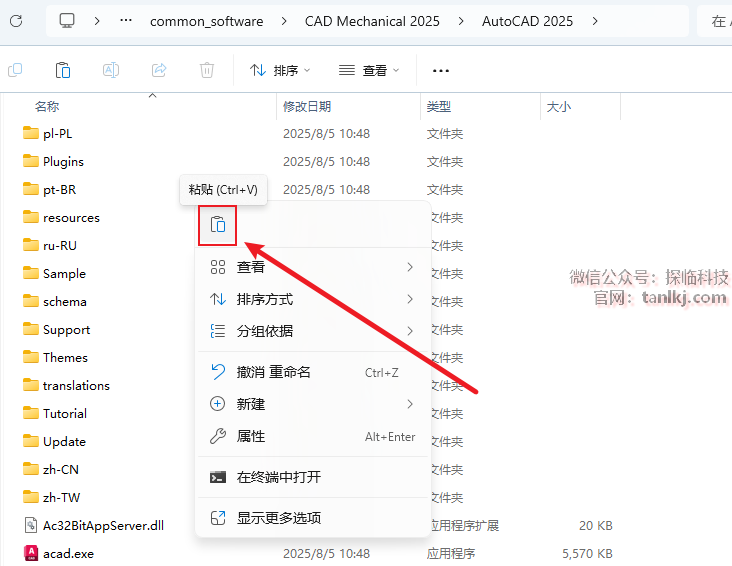Open the 查看 submenu in the context menu
This screenshot has width=732, height=566.
click(312, 267)
